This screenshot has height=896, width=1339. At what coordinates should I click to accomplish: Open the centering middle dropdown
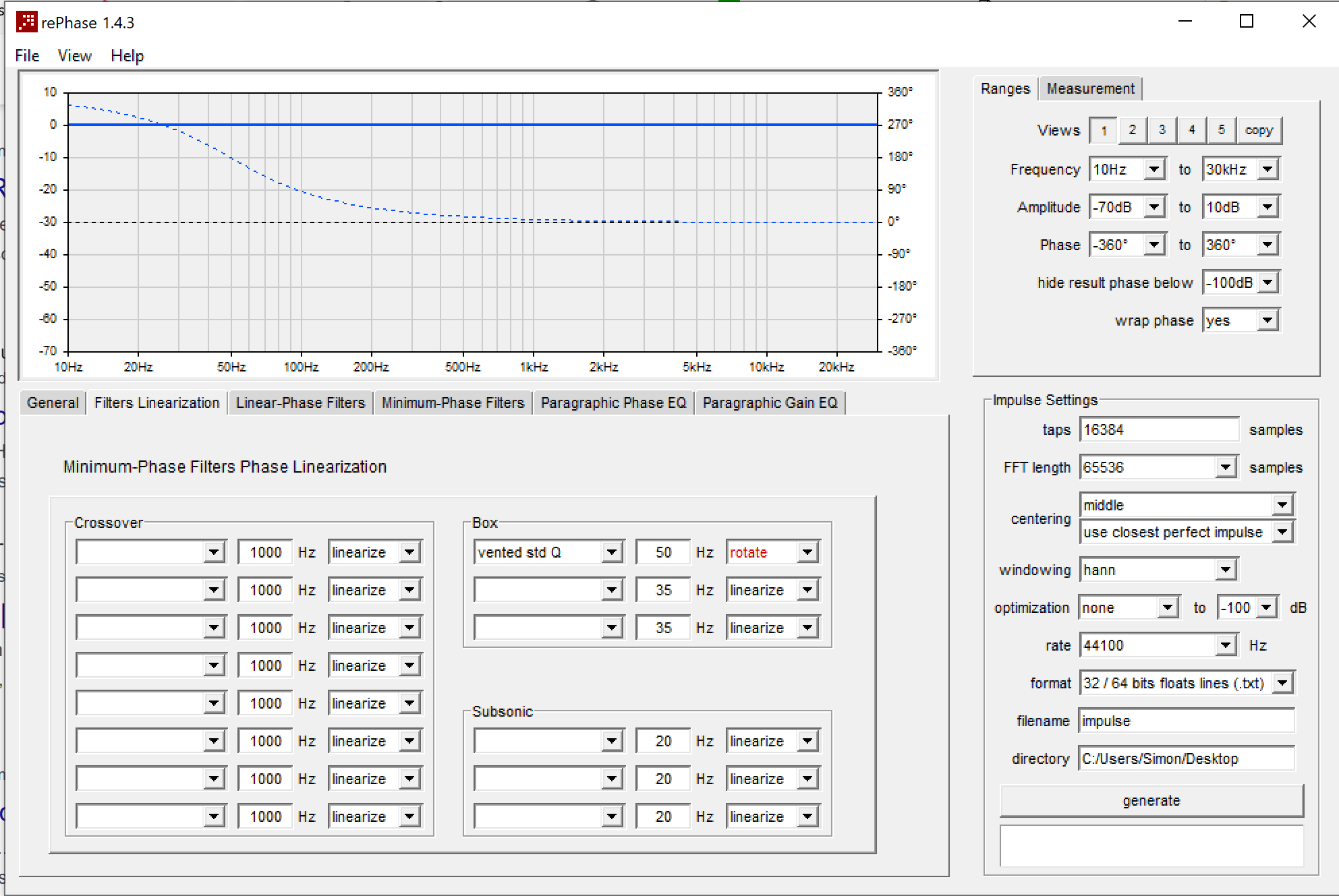pos(1187,505)
